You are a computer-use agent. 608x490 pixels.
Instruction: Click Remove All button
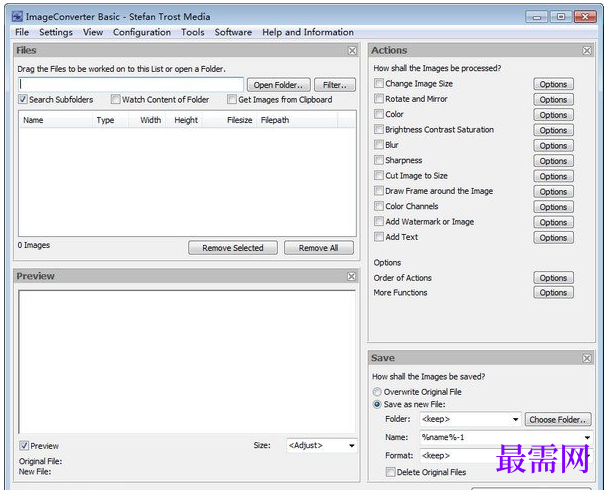pos(319,248)
